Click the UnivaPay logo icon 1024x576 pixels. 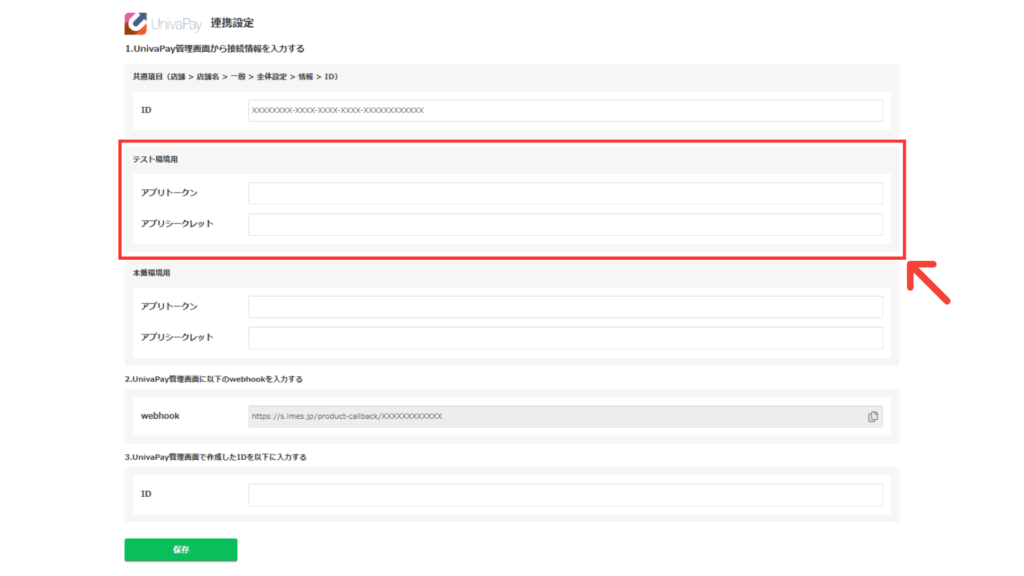tap(136, 24)
